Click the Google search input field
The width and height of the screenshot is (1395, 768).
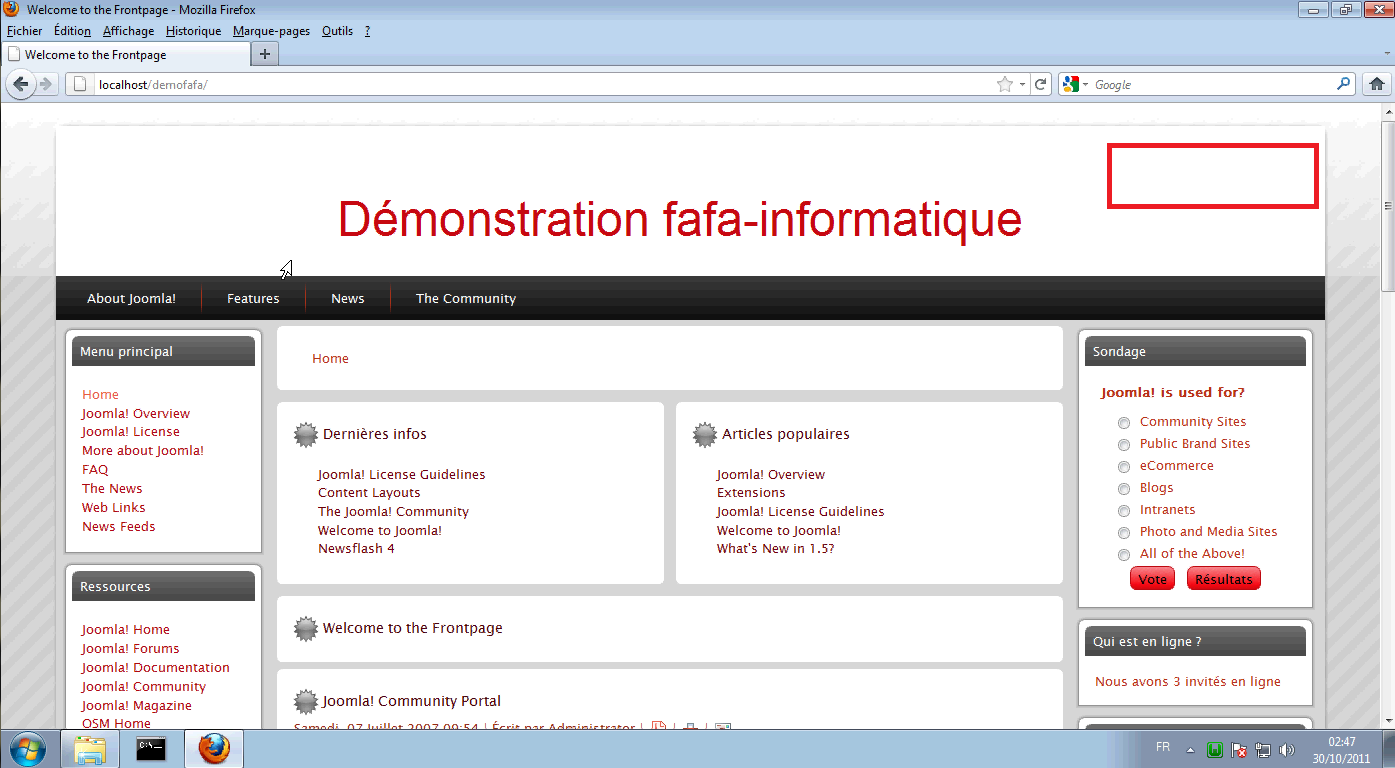tap(1212, 85)
